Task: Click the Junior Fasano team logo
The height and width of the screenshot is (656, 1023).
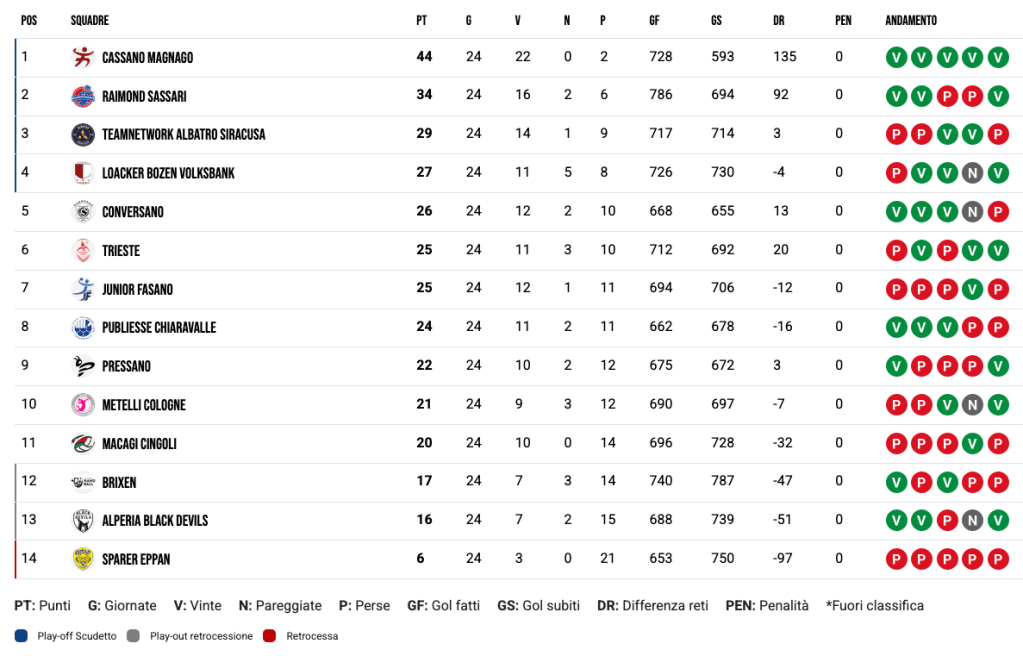Action: (83, 289)
